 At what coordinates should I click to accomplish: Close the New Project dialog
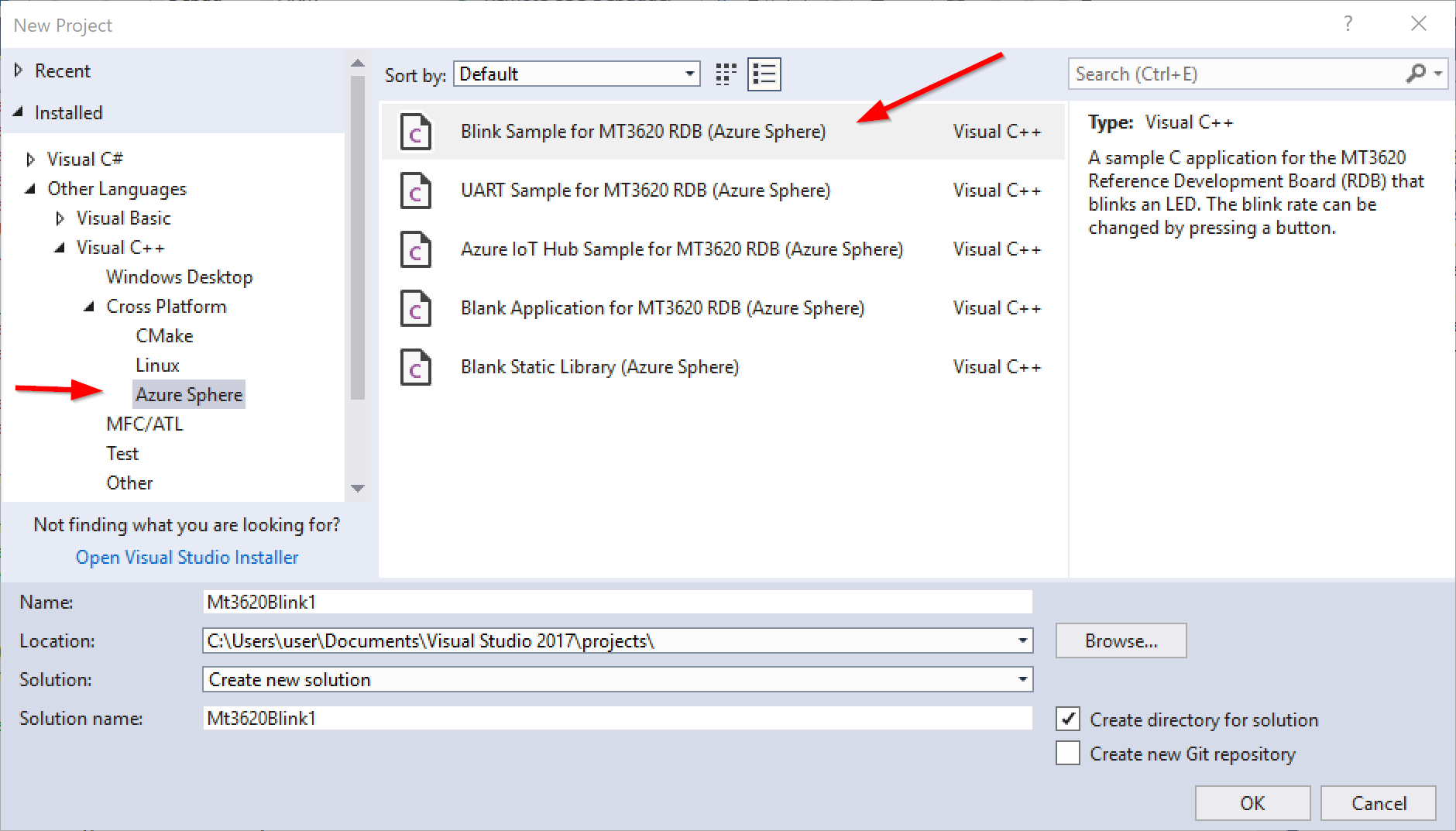[x=1419, y=24]
